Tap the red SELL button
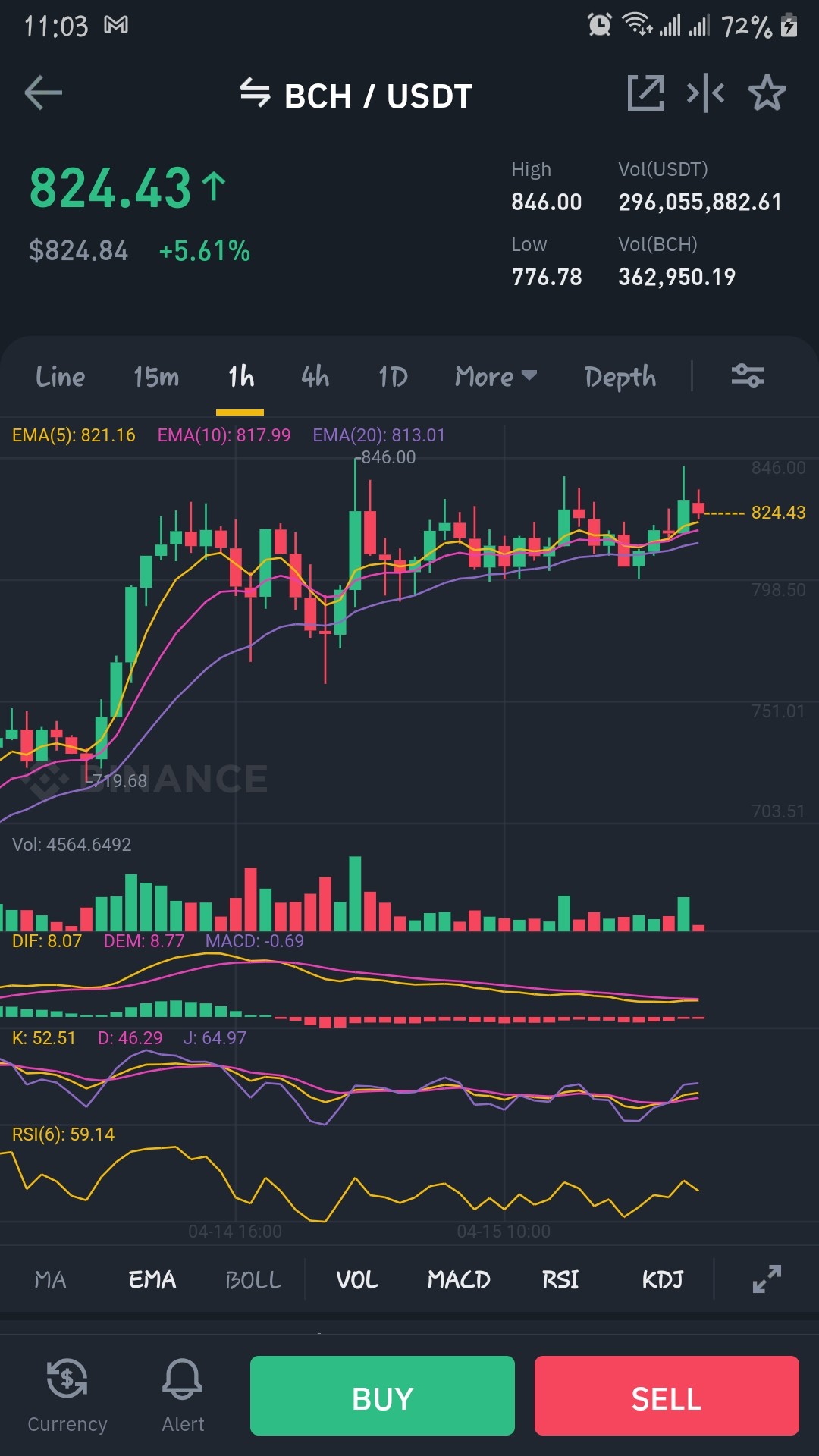This screenshot has width=819, height=1456. click(667, 1395)
